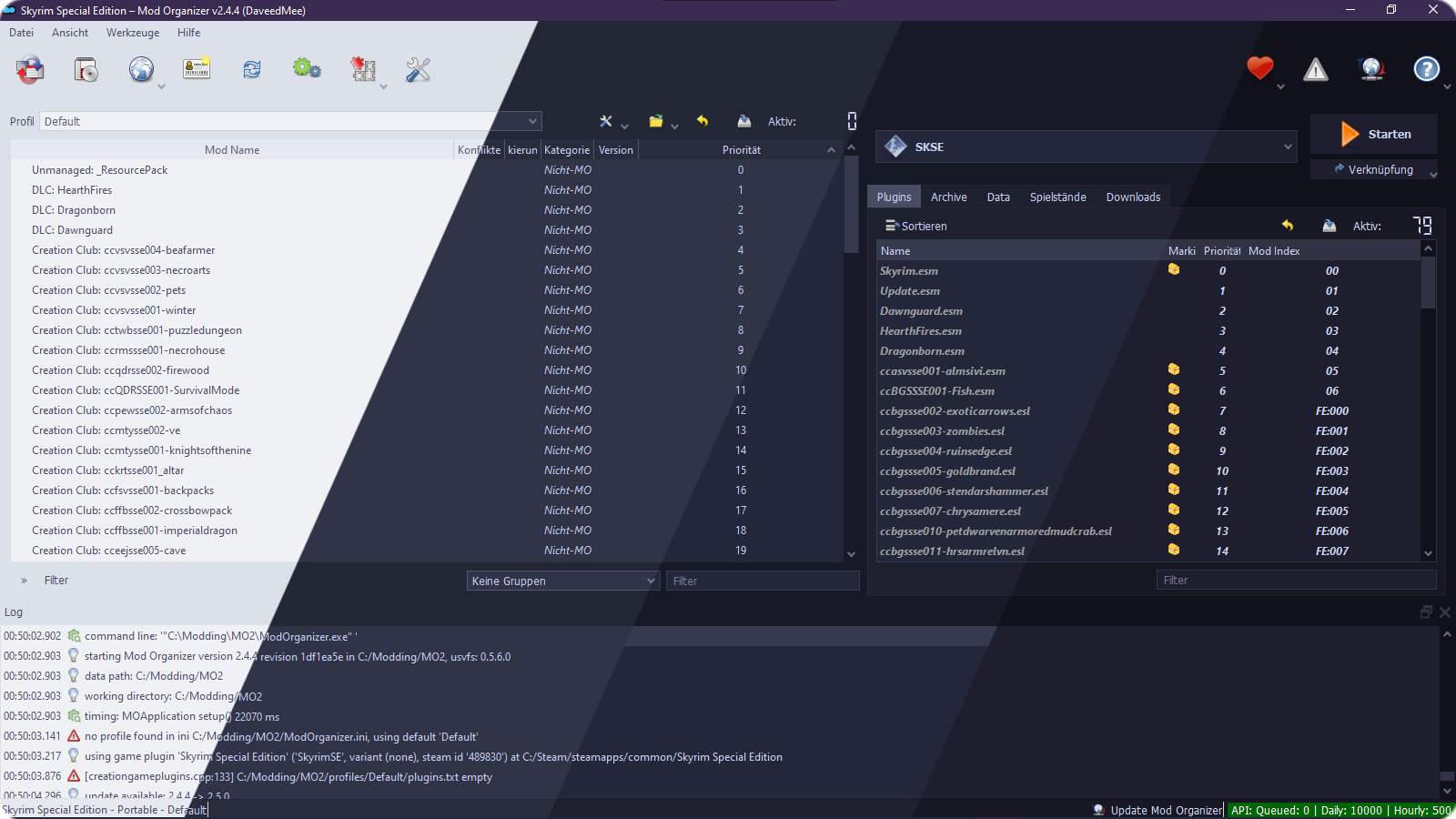Viewport: 1456px width, 819px height.
Task: Open the Nexus globe browser icon
Action: [x=141, y=70]
